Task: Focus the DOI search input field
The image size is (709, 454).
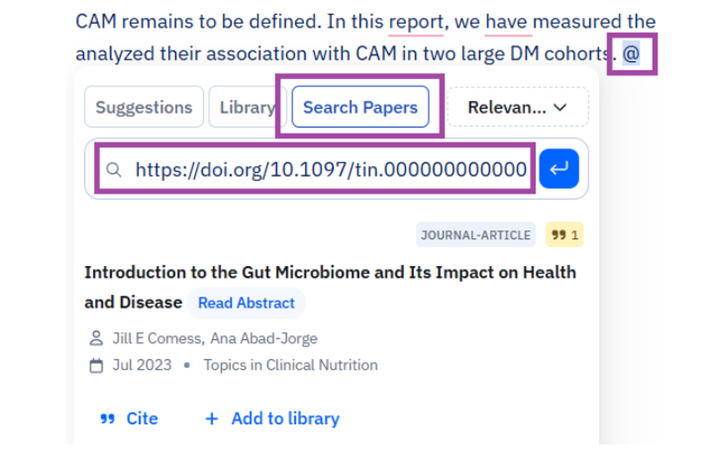Action: coord(330,170)
